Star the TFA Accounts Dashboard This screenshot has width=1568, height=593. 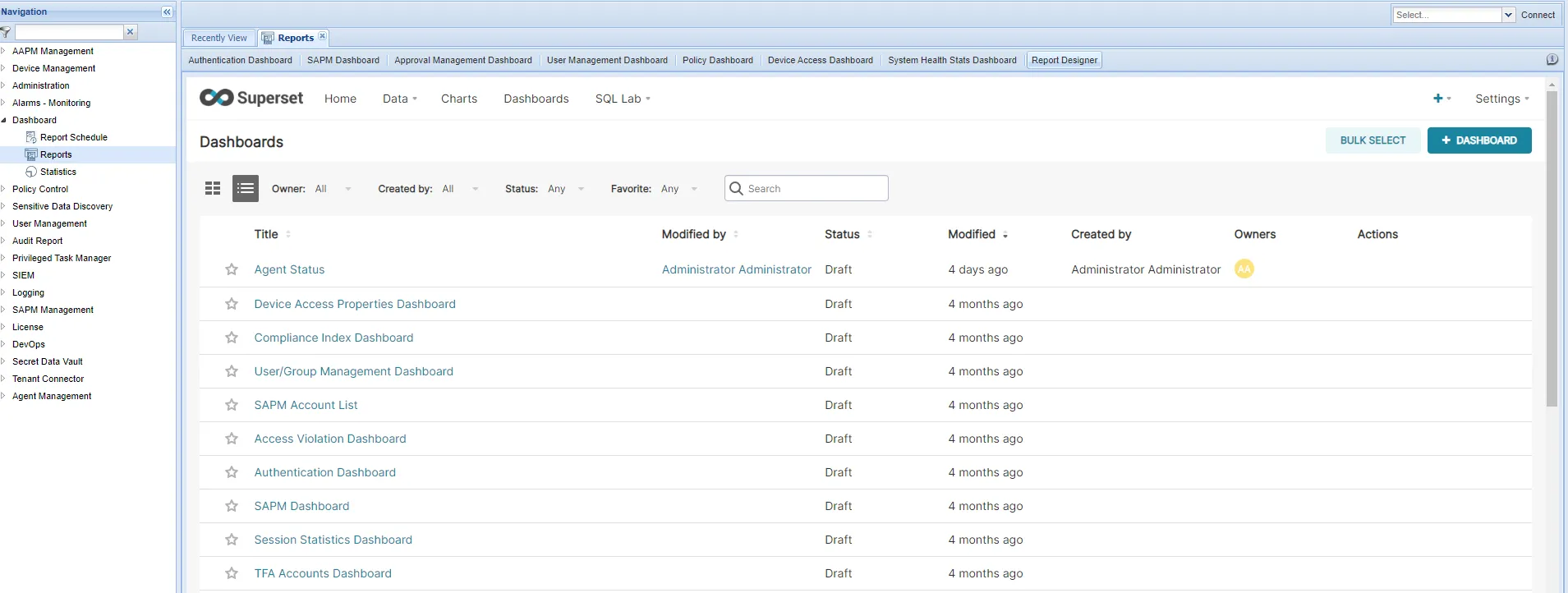pyautogui.click(x=232, y=573)
